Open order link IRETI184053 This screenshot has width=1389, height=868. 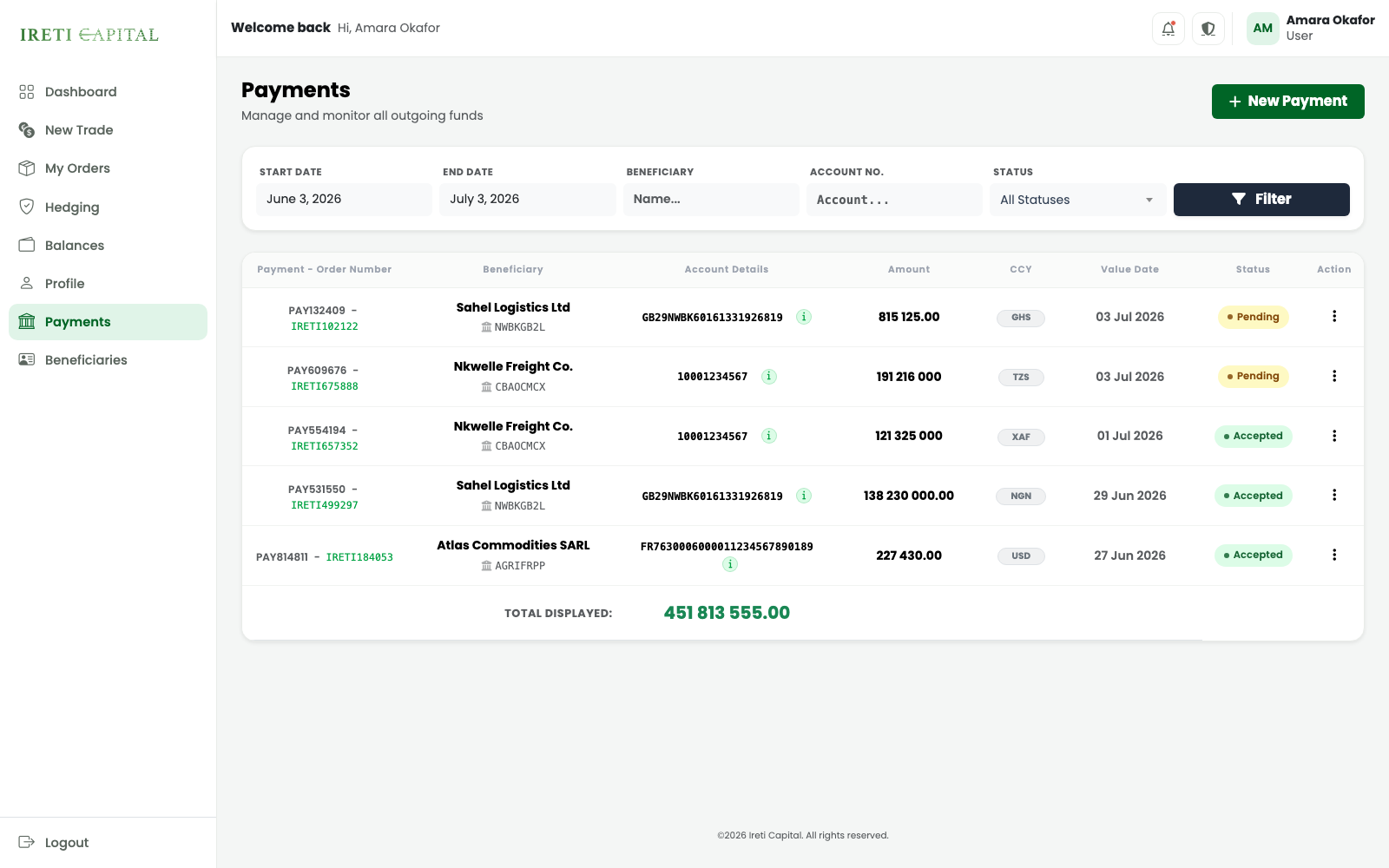359,557
